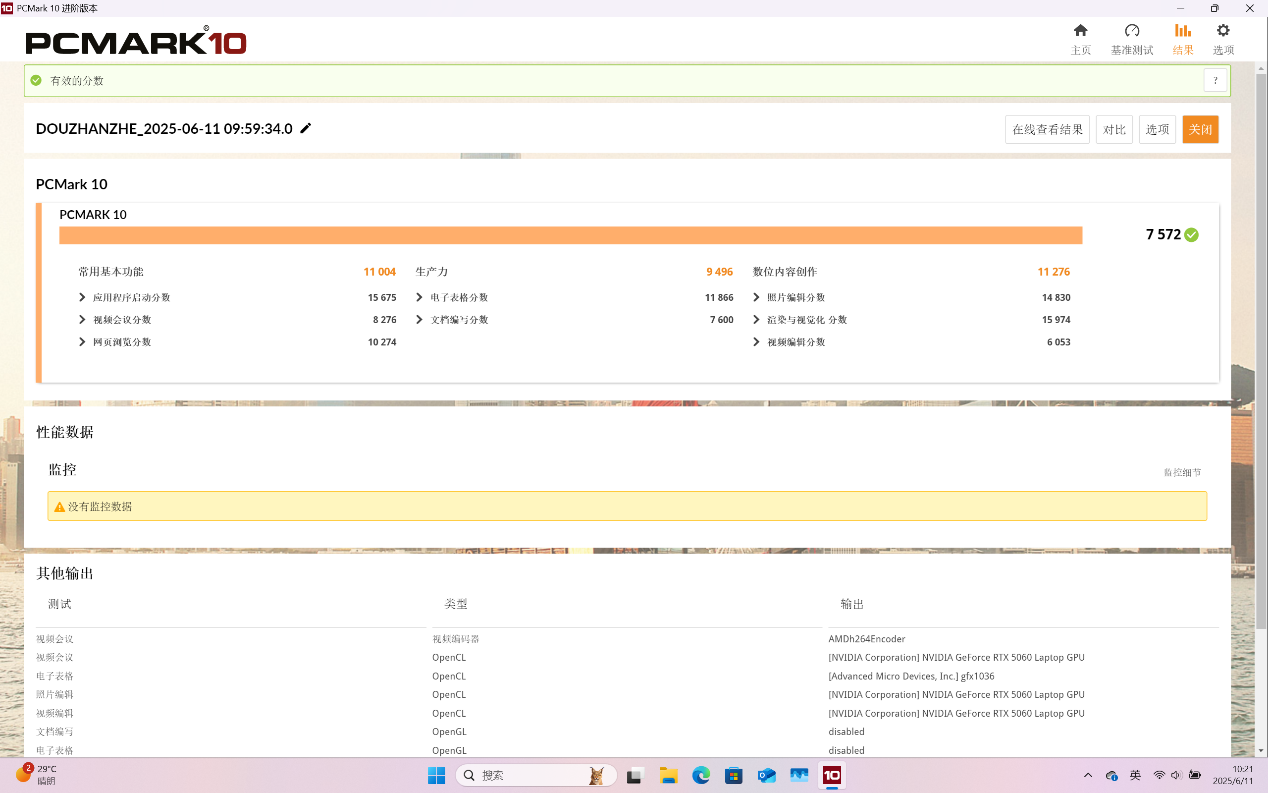Click the 选项 button beside 对比
Screen dimensions: 1268x793
[x=1157, y=129]
